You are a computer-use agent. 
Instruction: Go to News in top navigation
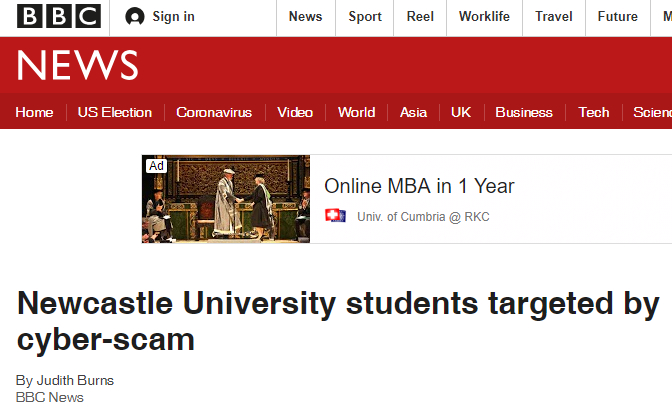(x=305, y=17)
